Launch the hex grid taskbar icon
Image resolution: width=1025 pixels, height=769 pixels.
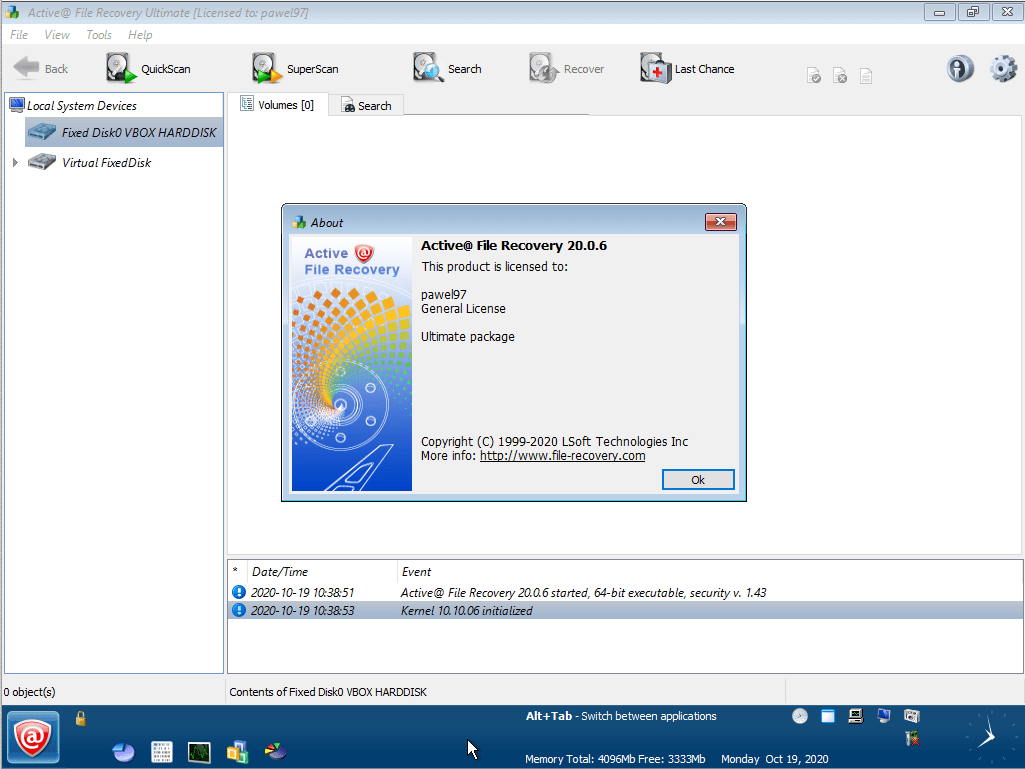(x=161, y=752)
